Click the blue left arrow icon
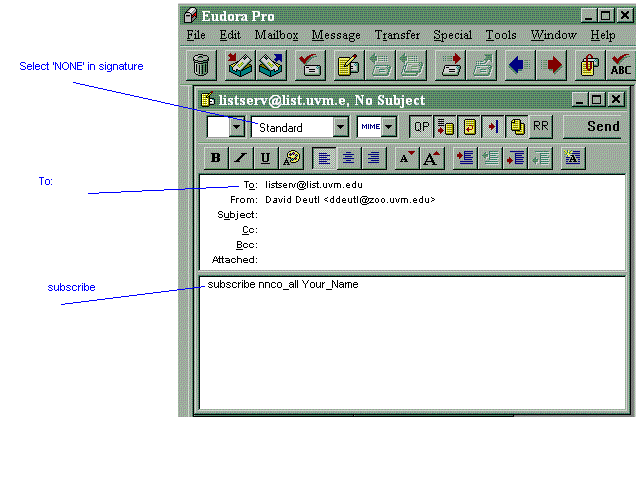The height and width of the screenshot is (480, 640). pyautogui.click(x=516, y=66)
